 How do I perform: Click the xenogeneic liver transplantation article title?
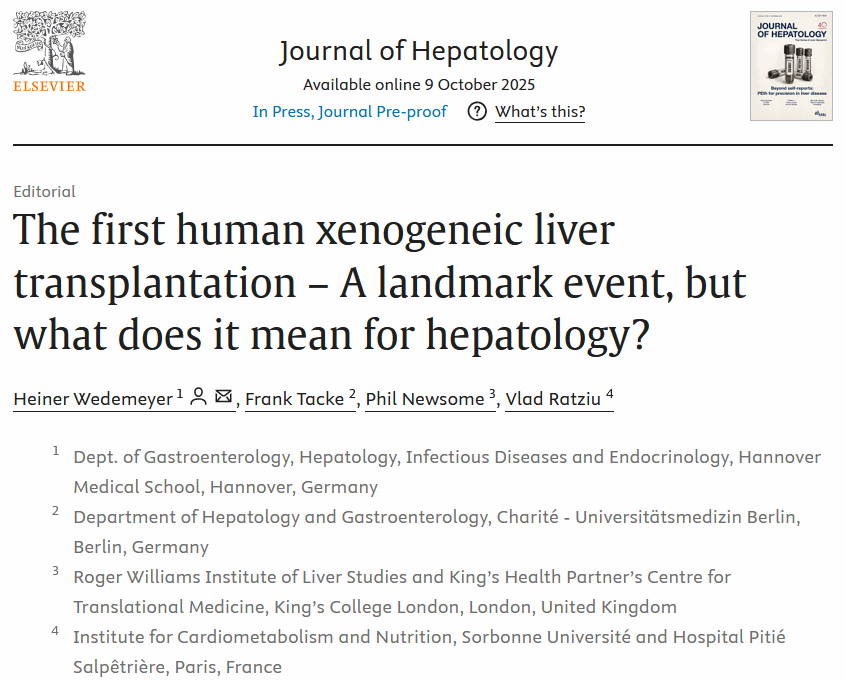[380, 284]
